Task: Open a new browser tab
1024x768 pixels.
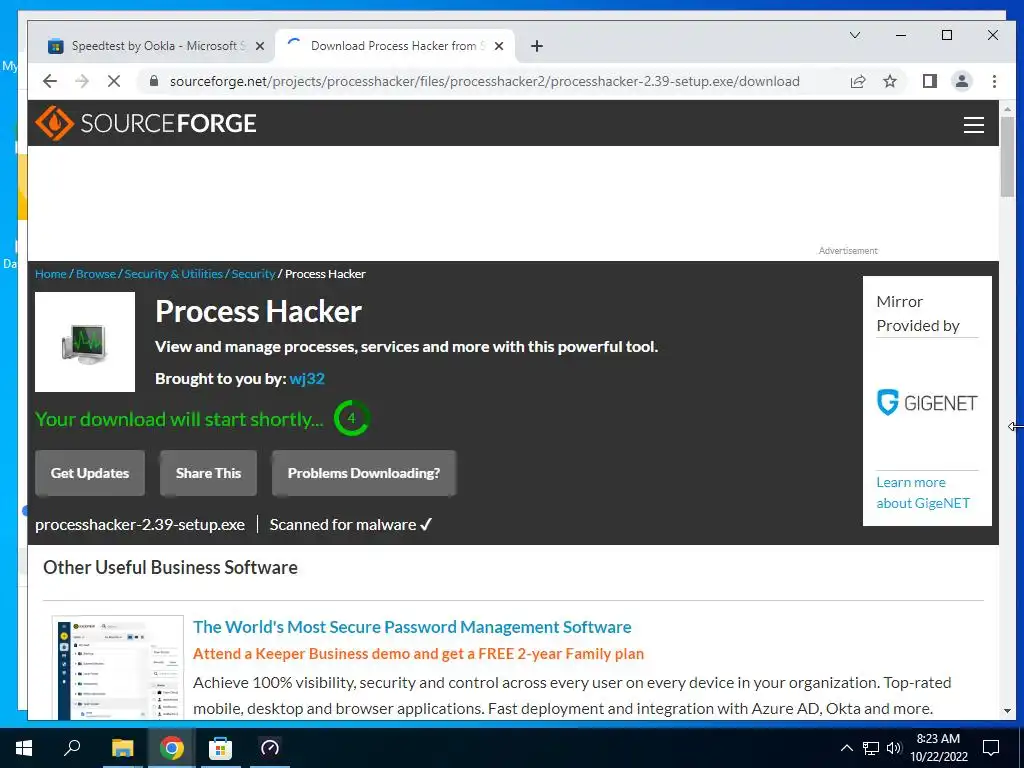Action: pos(536,46)
